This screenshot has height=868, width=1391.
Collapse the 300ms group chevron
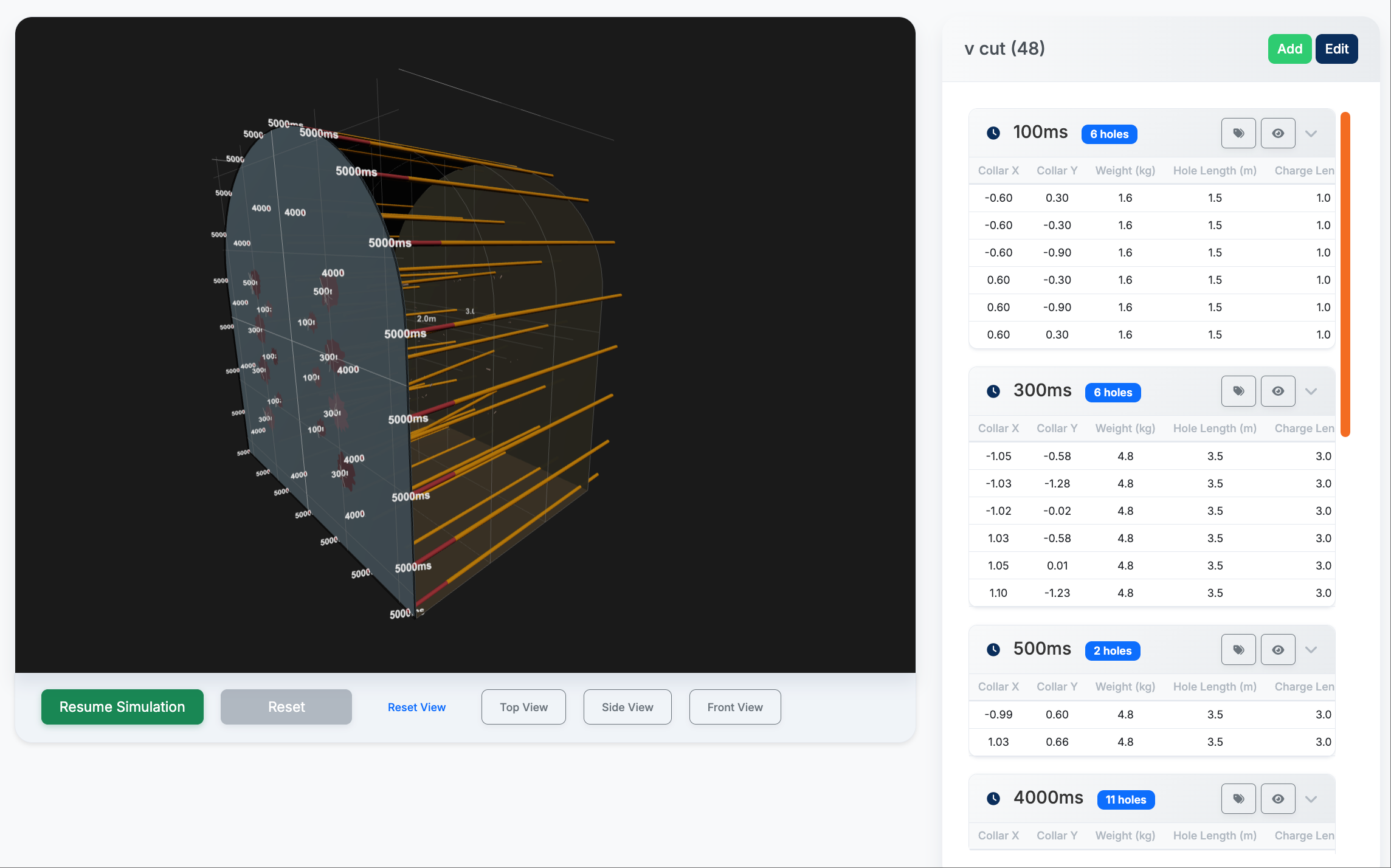point(1311,391)
